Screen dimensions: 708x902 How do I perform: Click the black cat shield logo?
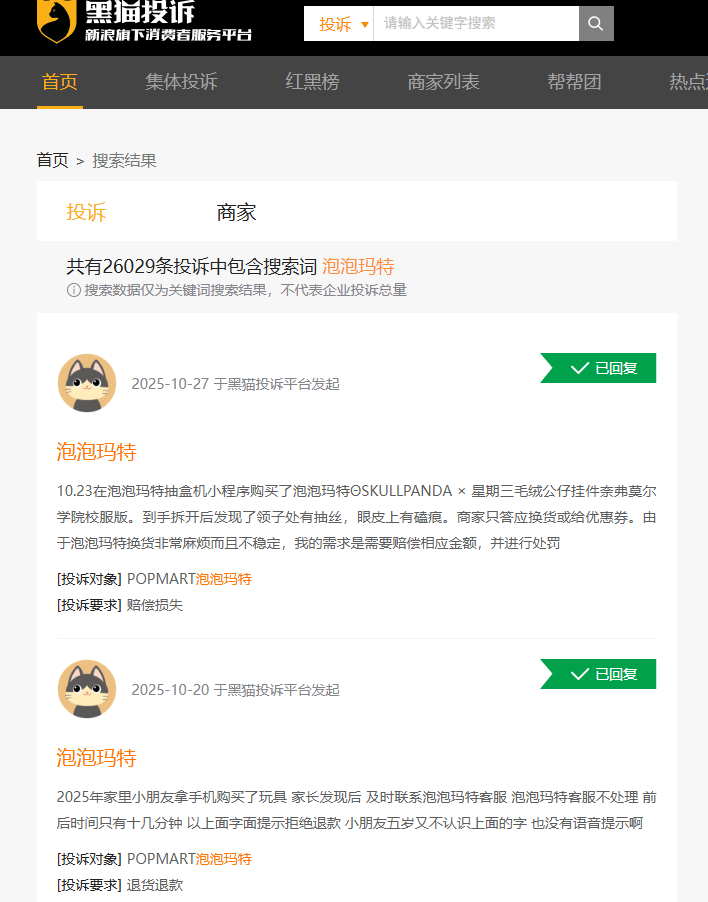coord(56,21)
